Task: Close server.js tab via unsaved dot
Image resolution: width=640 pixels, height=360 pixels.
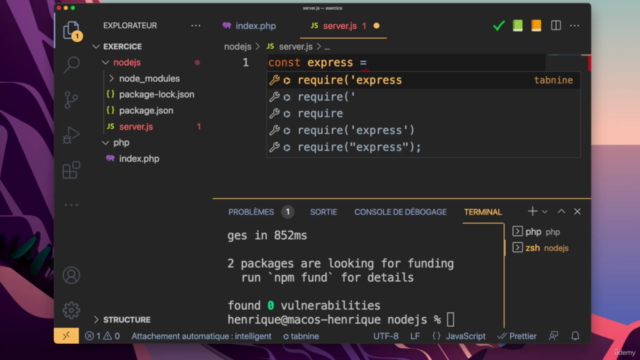Action: [376, 26]
